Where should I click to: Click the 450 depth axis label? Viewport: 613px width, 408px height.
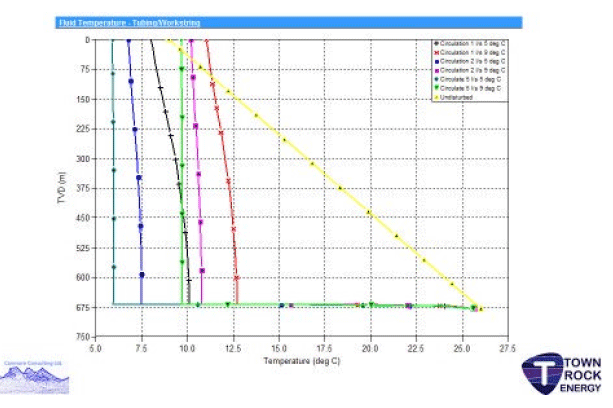click(x=83, y=218)
